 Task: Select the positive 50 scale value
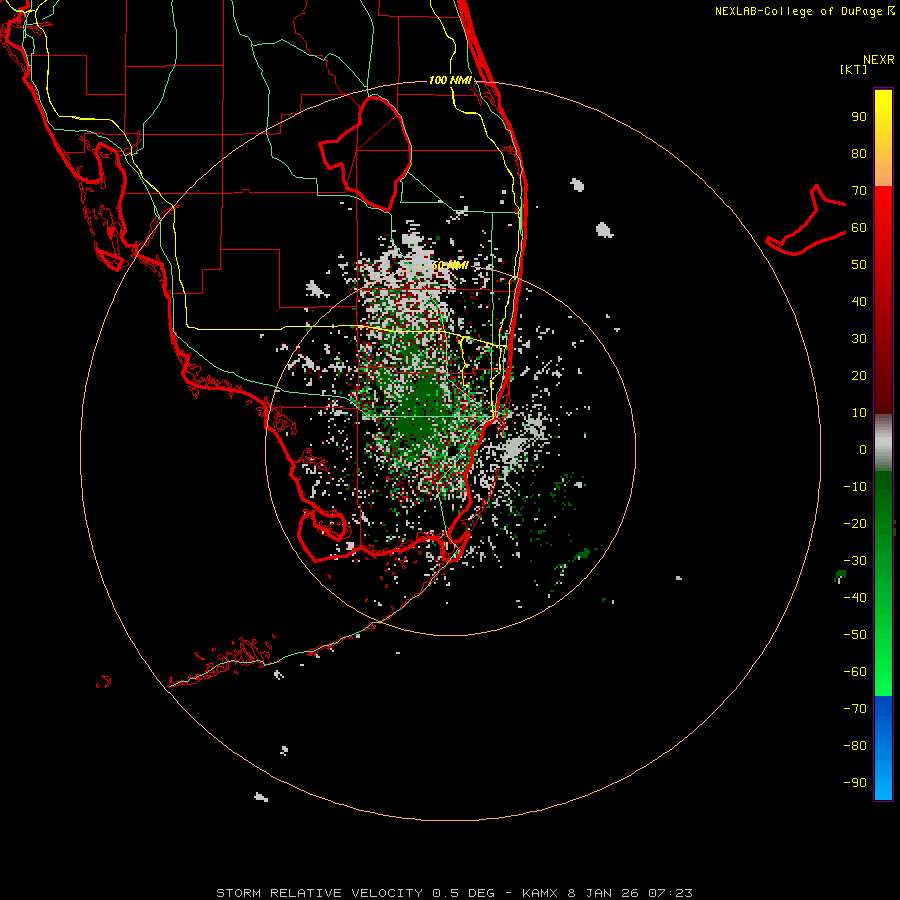[x=859, y=265]
